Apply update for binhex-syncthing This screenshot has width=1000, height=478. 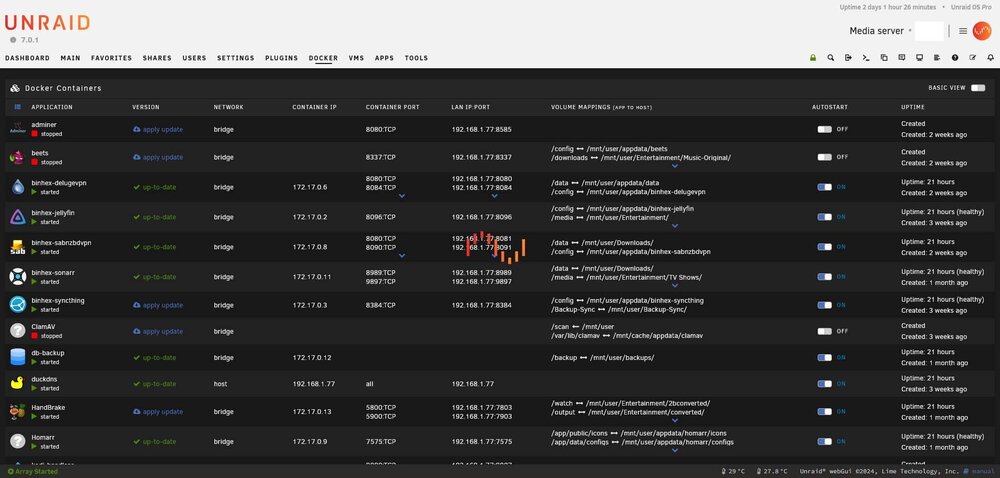[158, 305]
